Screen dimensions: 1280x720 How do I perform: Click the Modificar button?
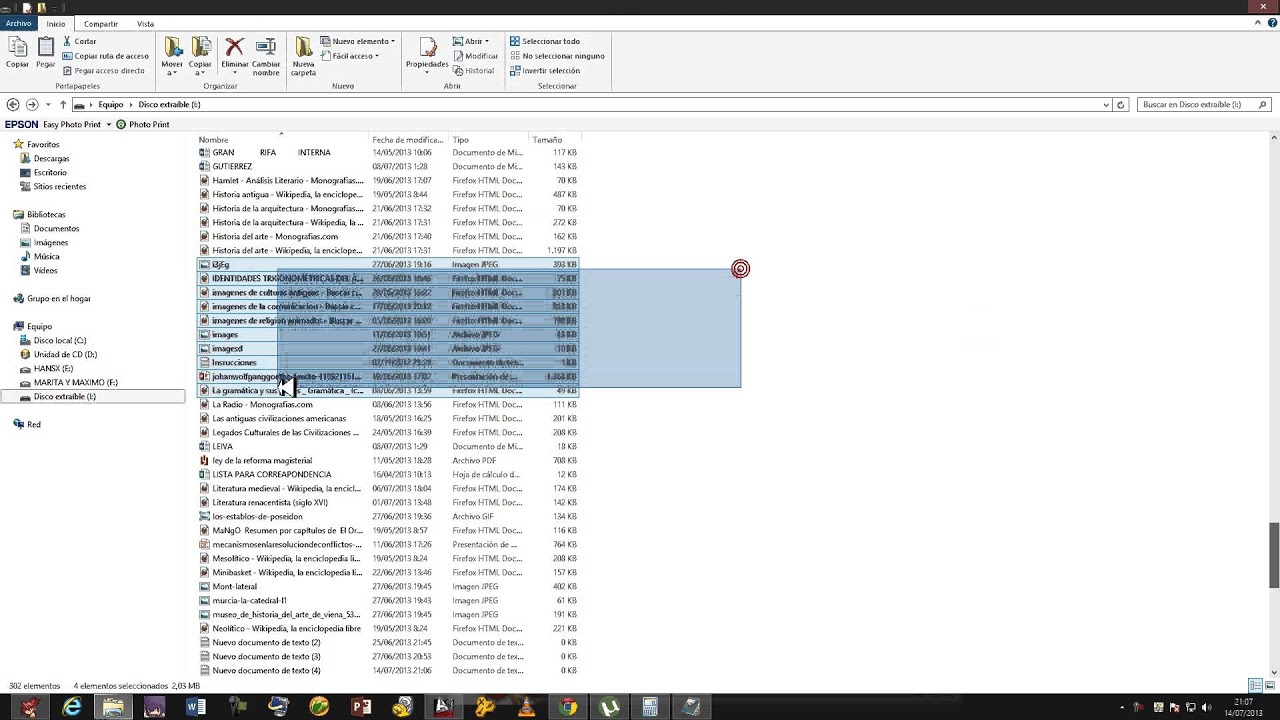point(475,56)
